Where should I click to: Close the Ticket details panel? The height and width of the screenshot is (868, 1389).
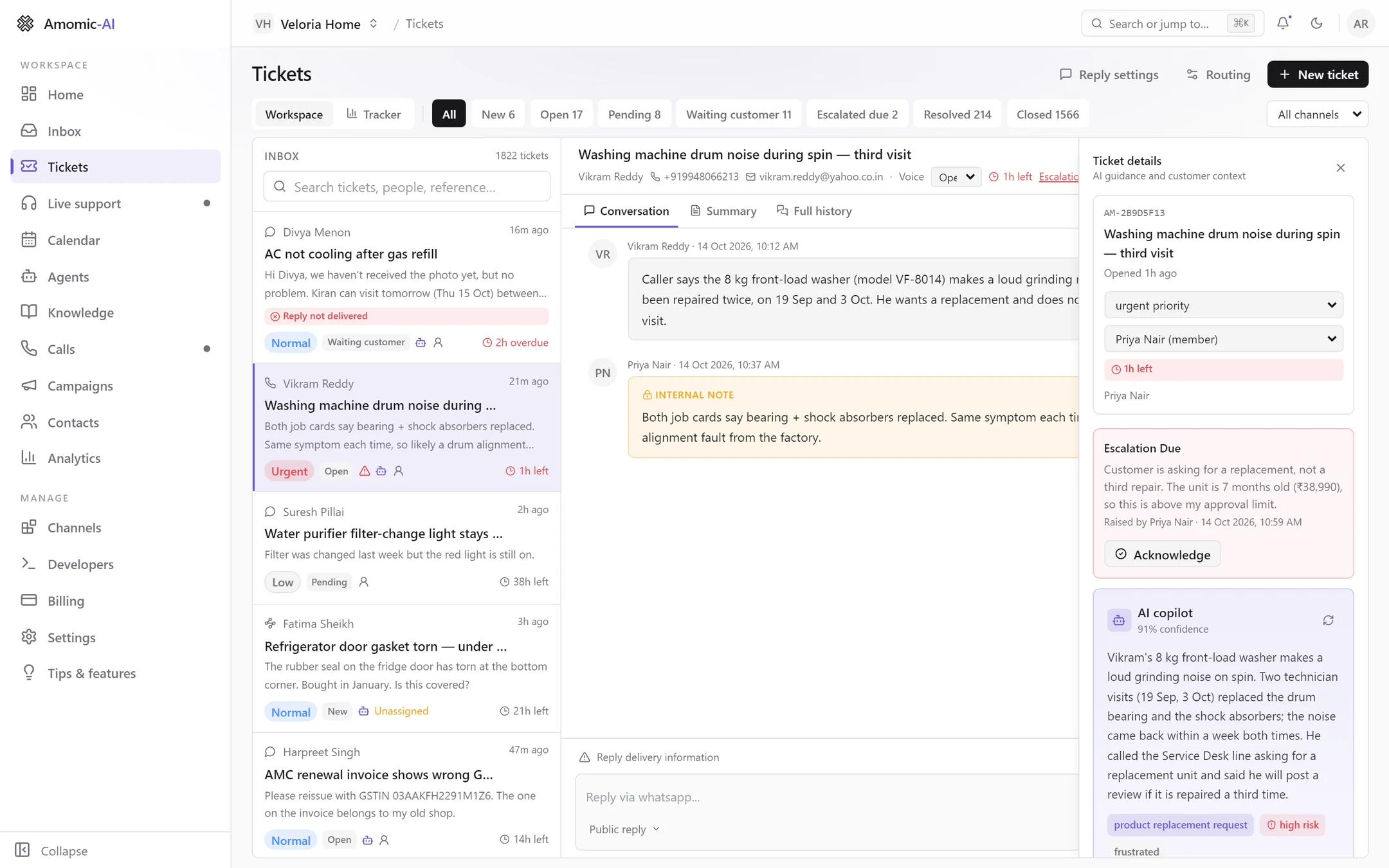tap(1340, 168)
